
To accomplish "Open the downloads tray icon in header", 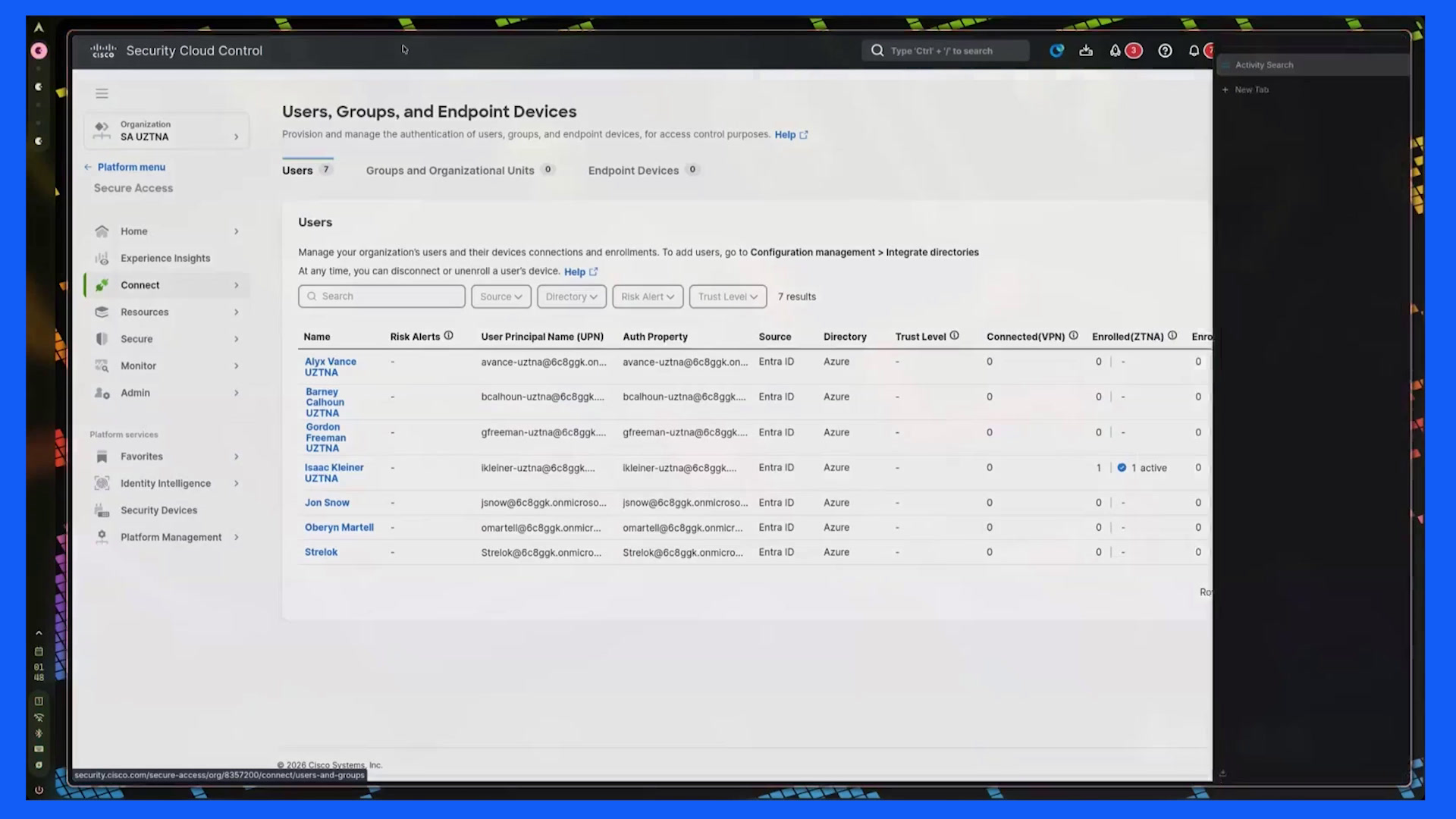I will coord(1086,51).
